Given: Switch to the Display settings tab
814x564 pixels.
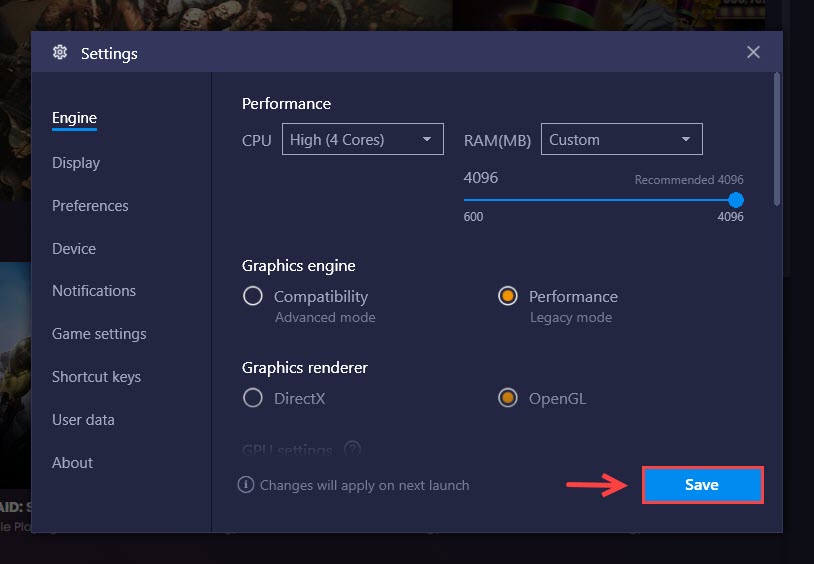Looking at the screenshot, I should 76,163.
